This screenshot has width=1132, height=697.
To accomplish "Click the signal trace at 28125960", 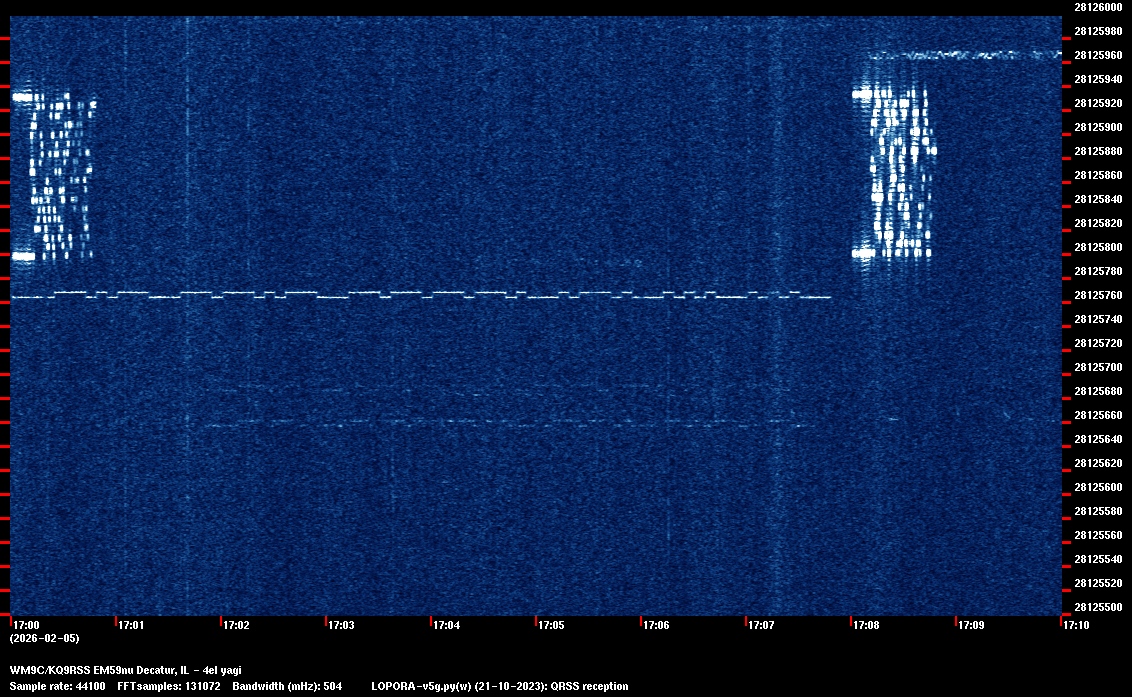I will click(960, 55).
